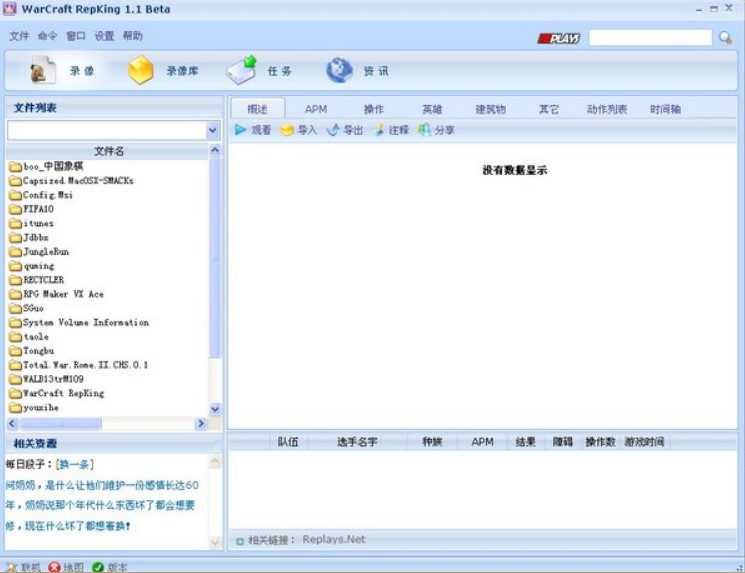
Task: Click the 版本 green check status icon
Action: (98, 567)
